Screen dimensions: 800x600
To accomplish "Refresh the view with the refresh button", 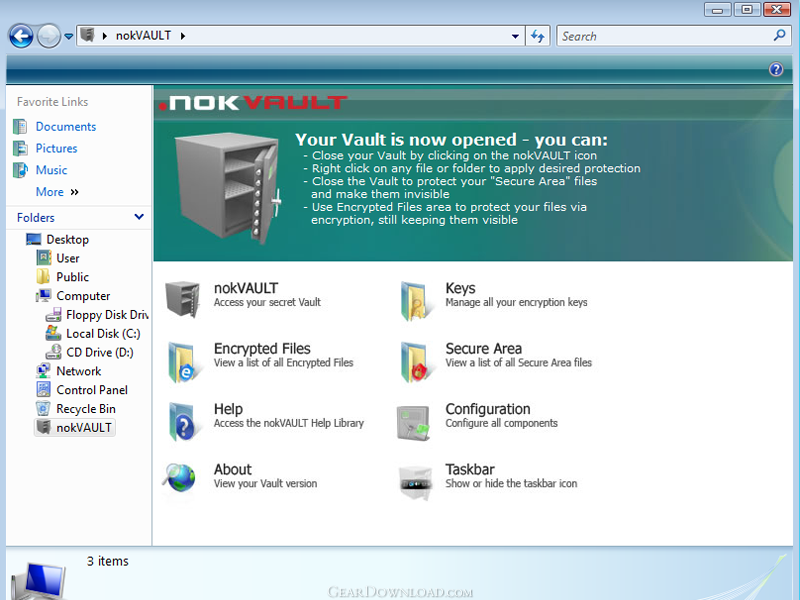I will click(x=538, y=36).
